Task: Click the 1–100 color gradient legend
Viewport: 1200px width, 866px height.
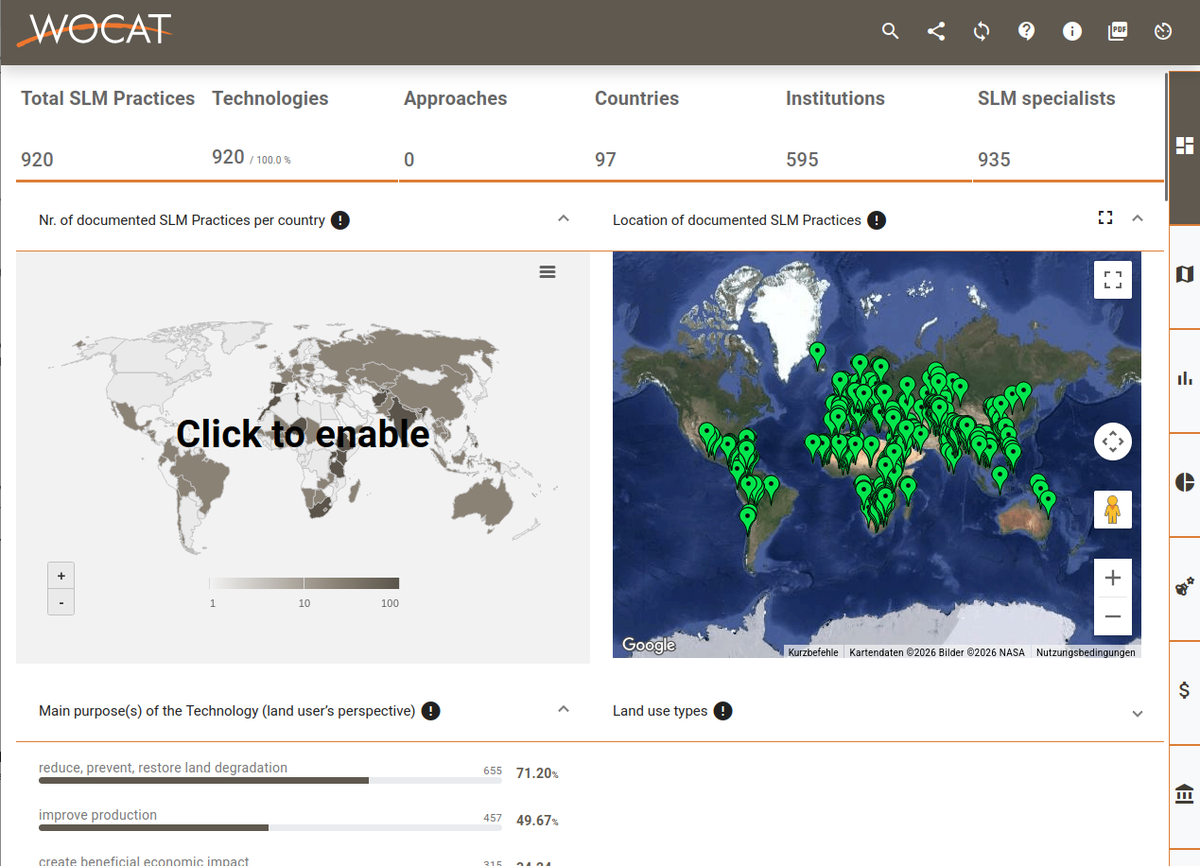Action: click(x=303, y=583)
